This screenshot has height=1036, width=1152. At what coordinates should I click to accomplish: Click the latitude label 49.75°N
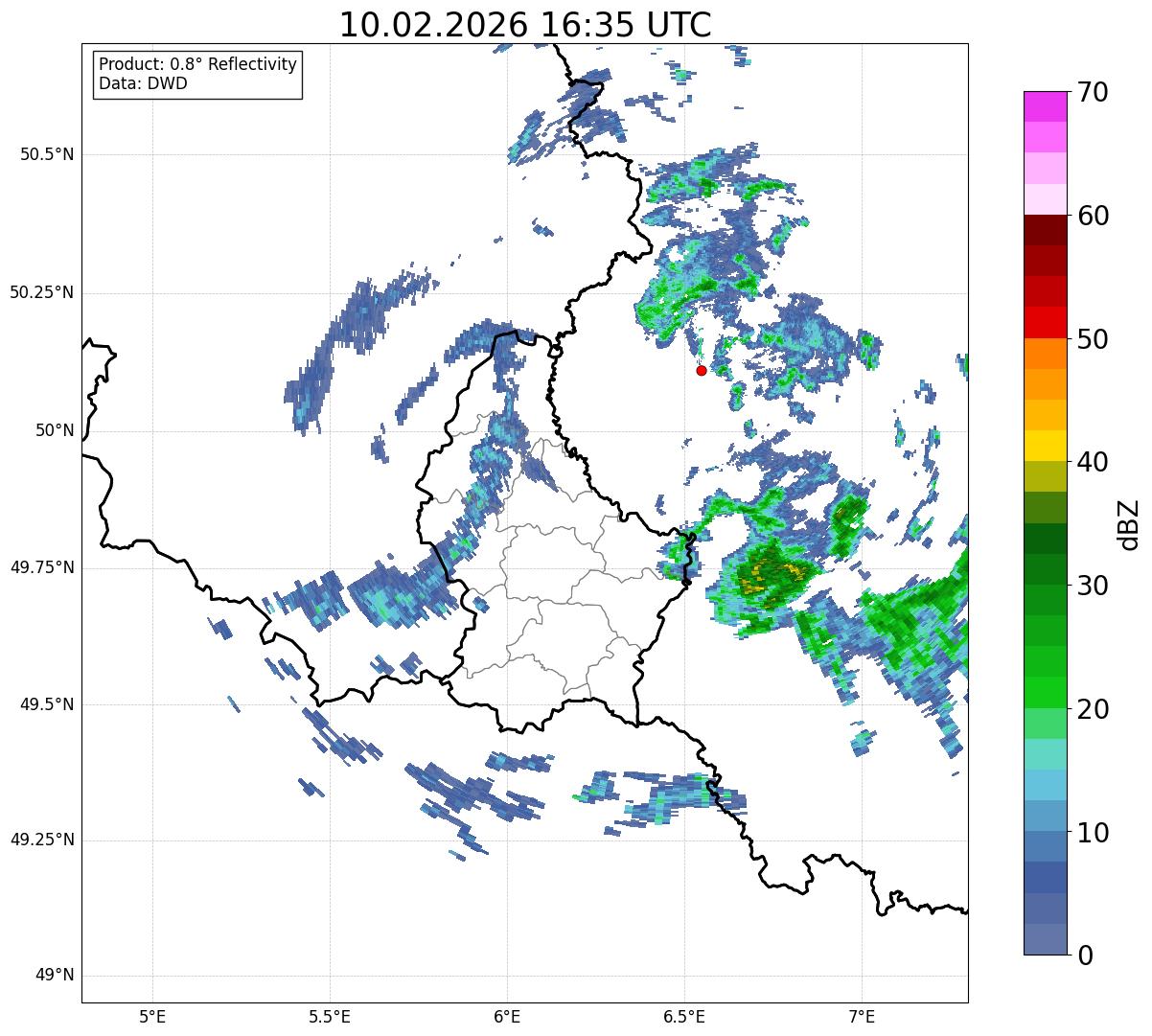[42, 567]
